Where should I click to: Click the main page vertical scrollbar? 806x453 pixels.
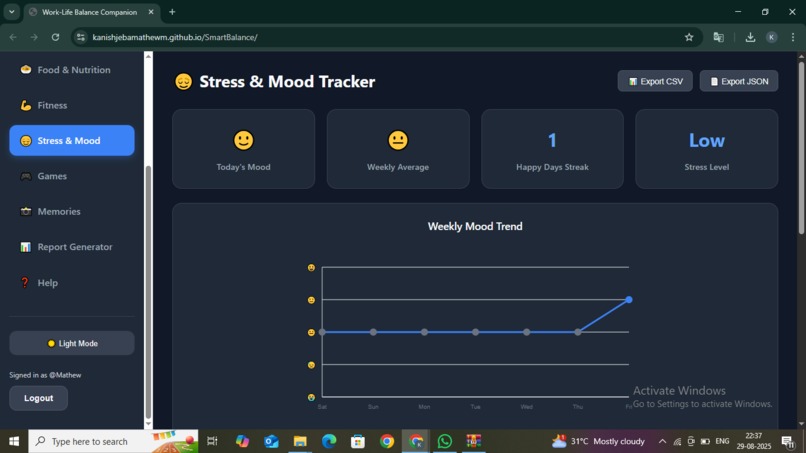(x=801, y=148)
